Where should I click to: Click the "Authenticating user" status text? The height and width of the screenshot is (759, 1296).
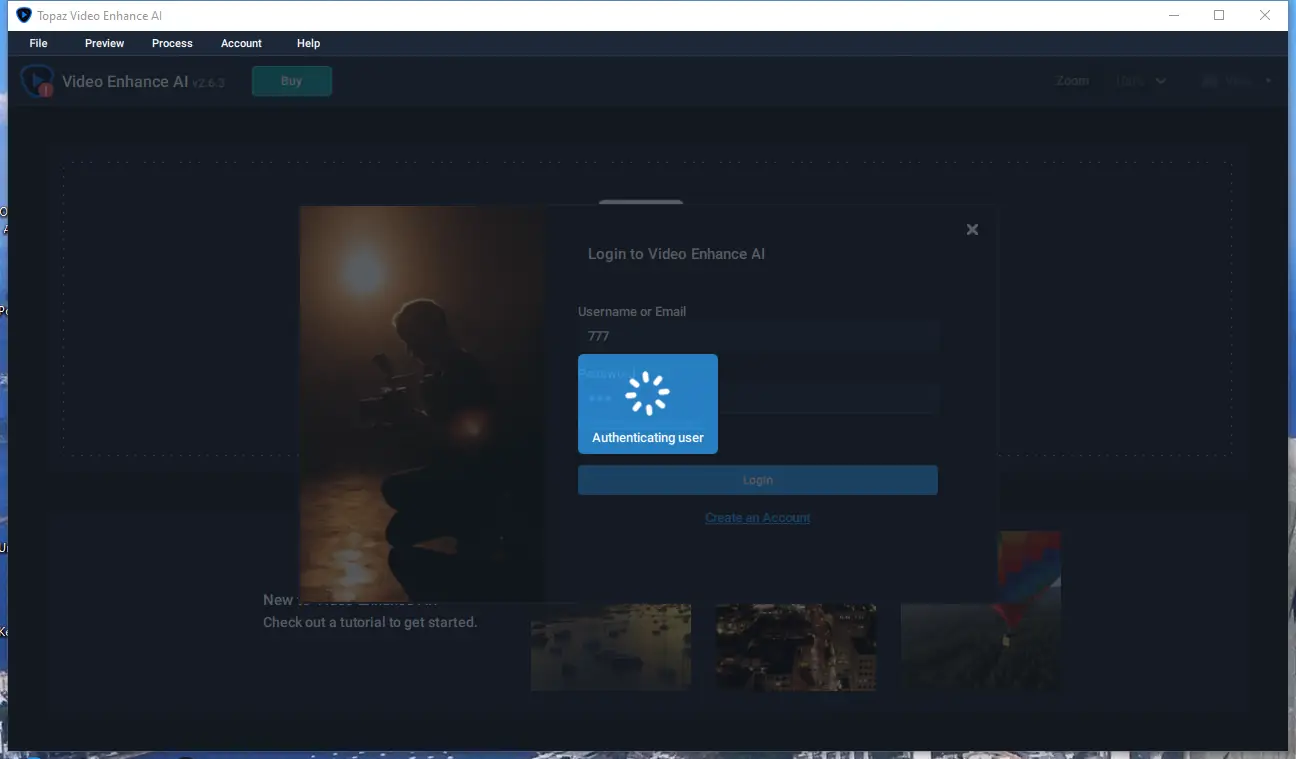click(x=648, y=438)
